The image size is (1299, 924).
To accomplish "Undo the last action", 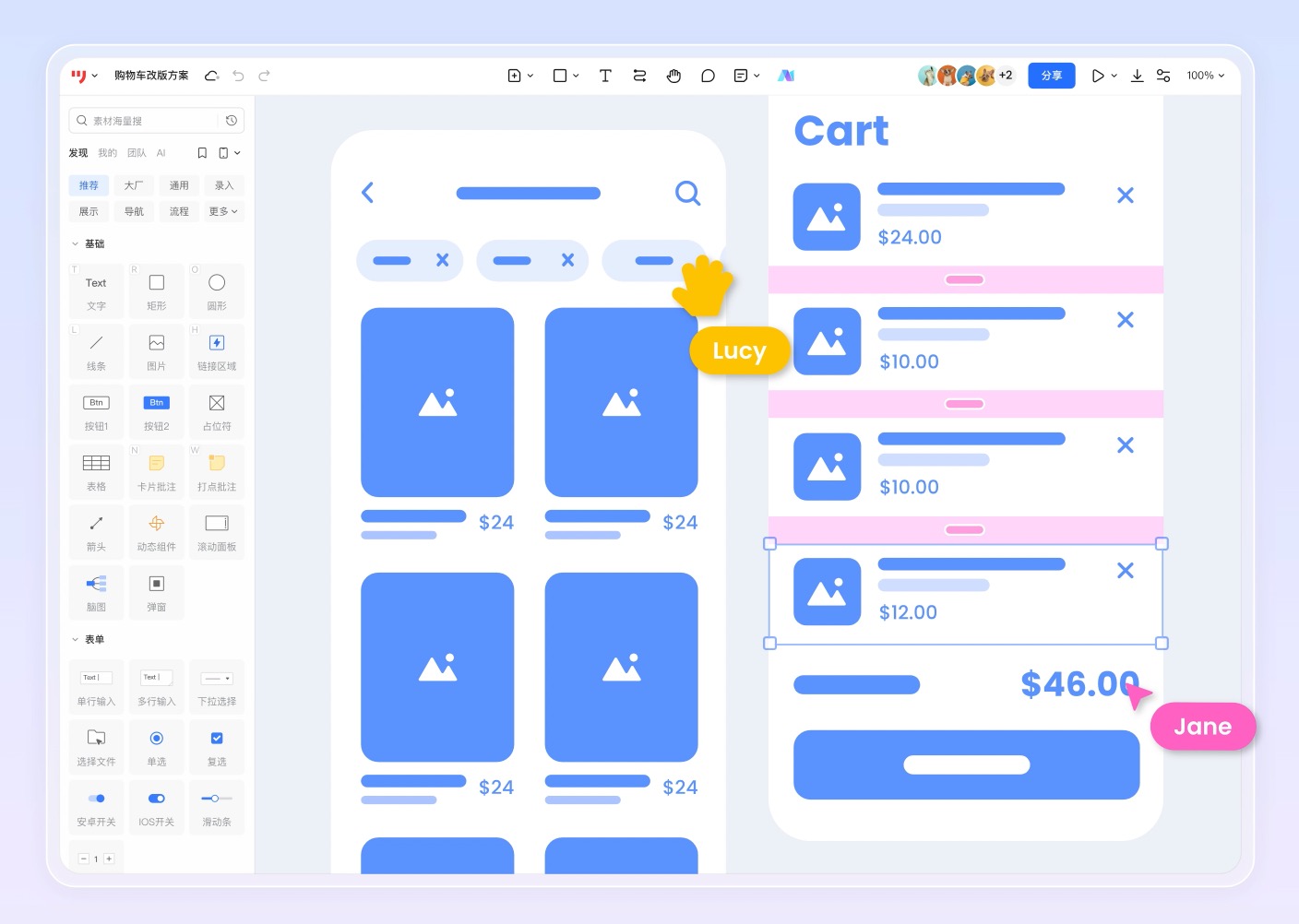I will (238, 76).
